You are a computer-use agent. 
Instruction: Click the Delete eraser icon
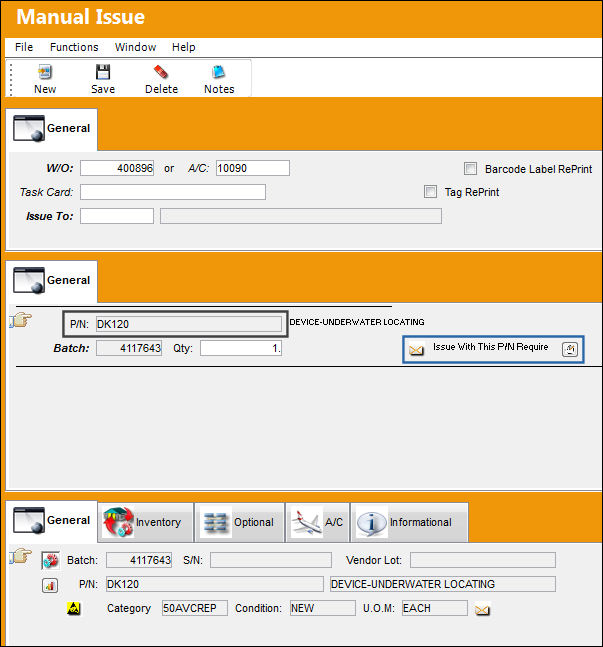pyautogui.click(x=161, y=72)
